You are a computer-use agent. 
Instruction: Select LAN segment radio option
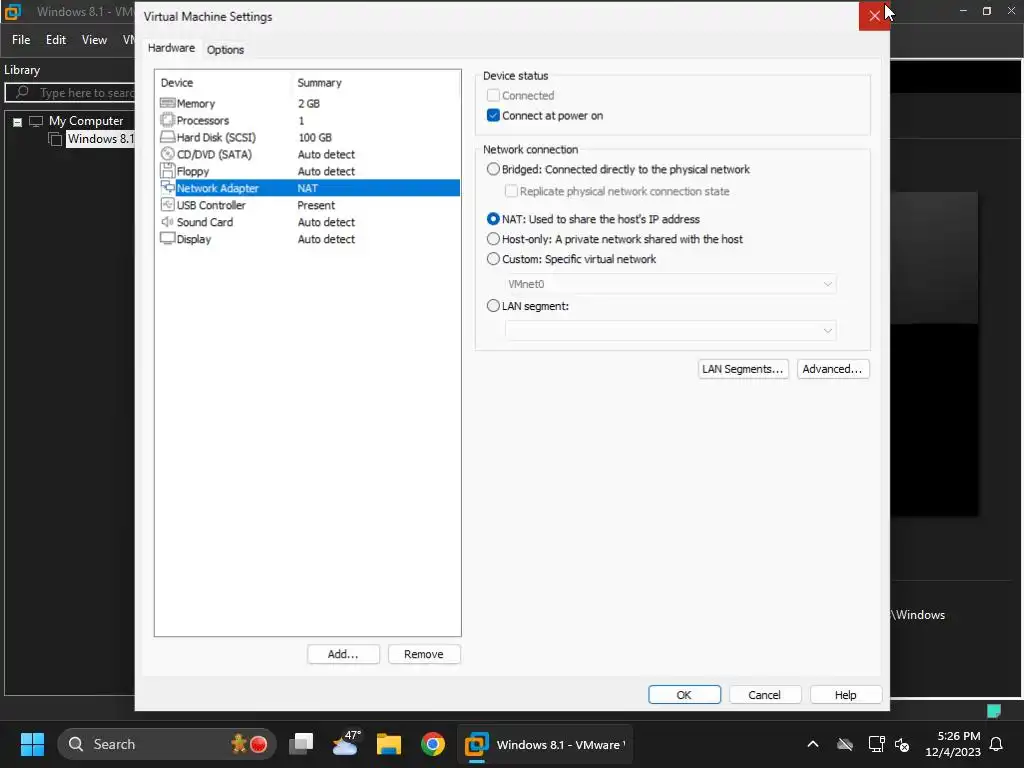tap(493, 306)
